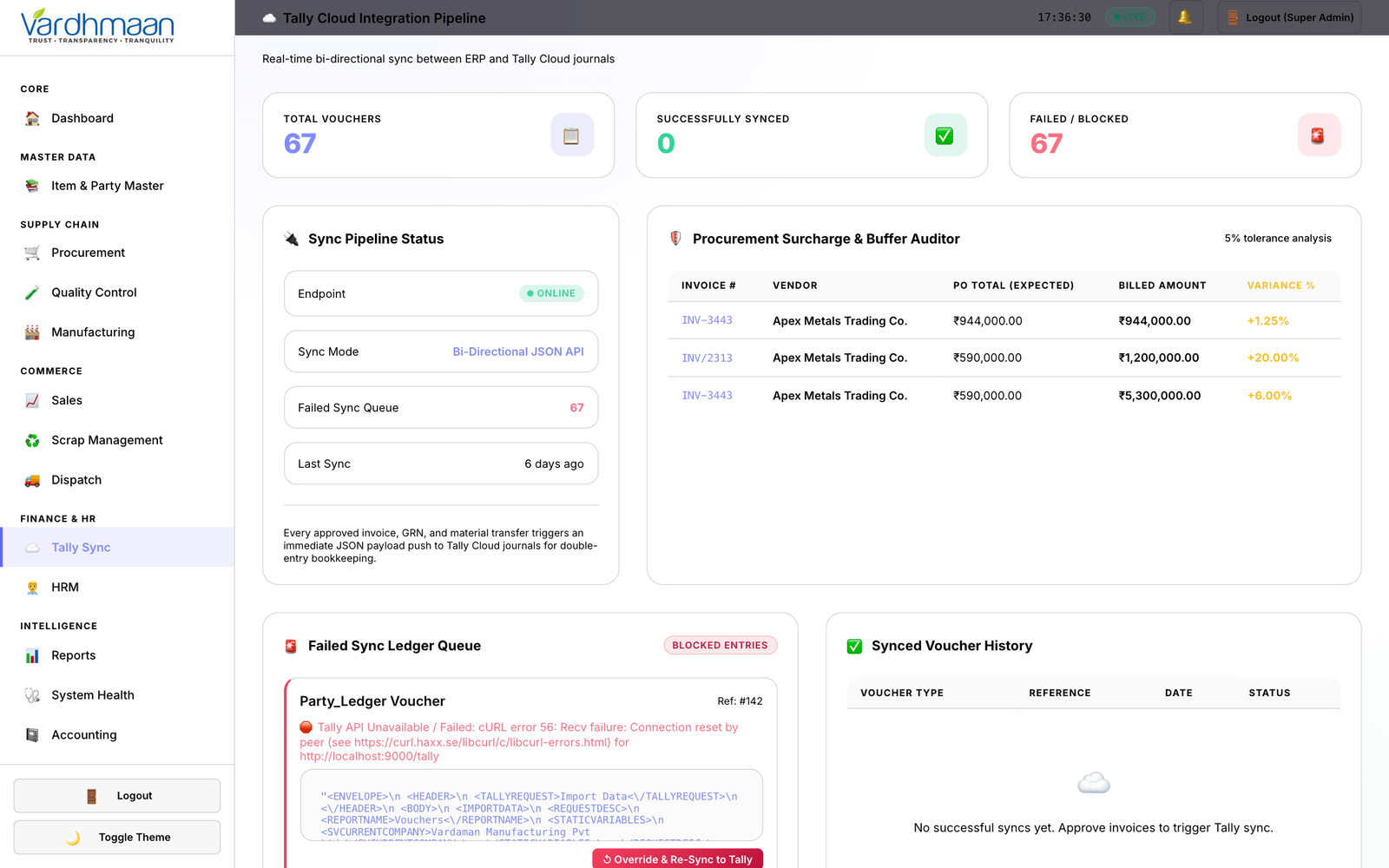Click the VARIANCE % column header

pos(1280,286)
